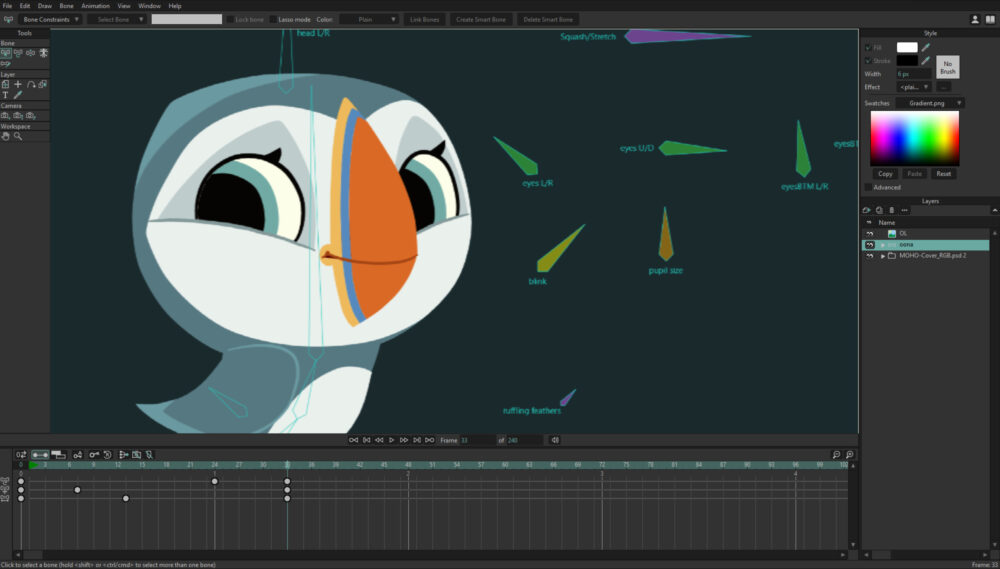Image resolution: width=1000 pixels, height=569 pixels.
Task: Open the Animation menu
Action: point(95,6)
